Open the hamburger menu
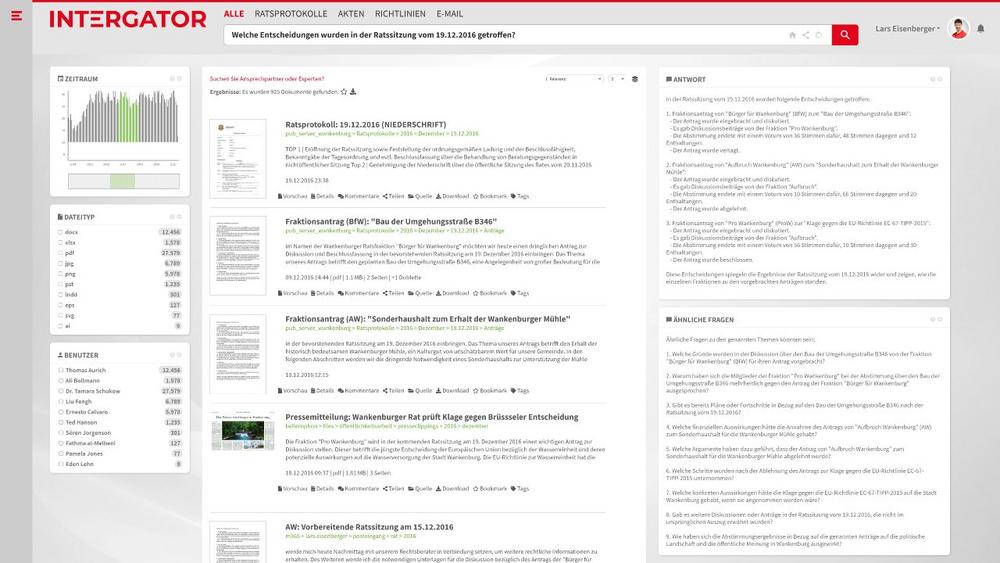The height and width of the screenshot is (563, 1000). (17, 15)
